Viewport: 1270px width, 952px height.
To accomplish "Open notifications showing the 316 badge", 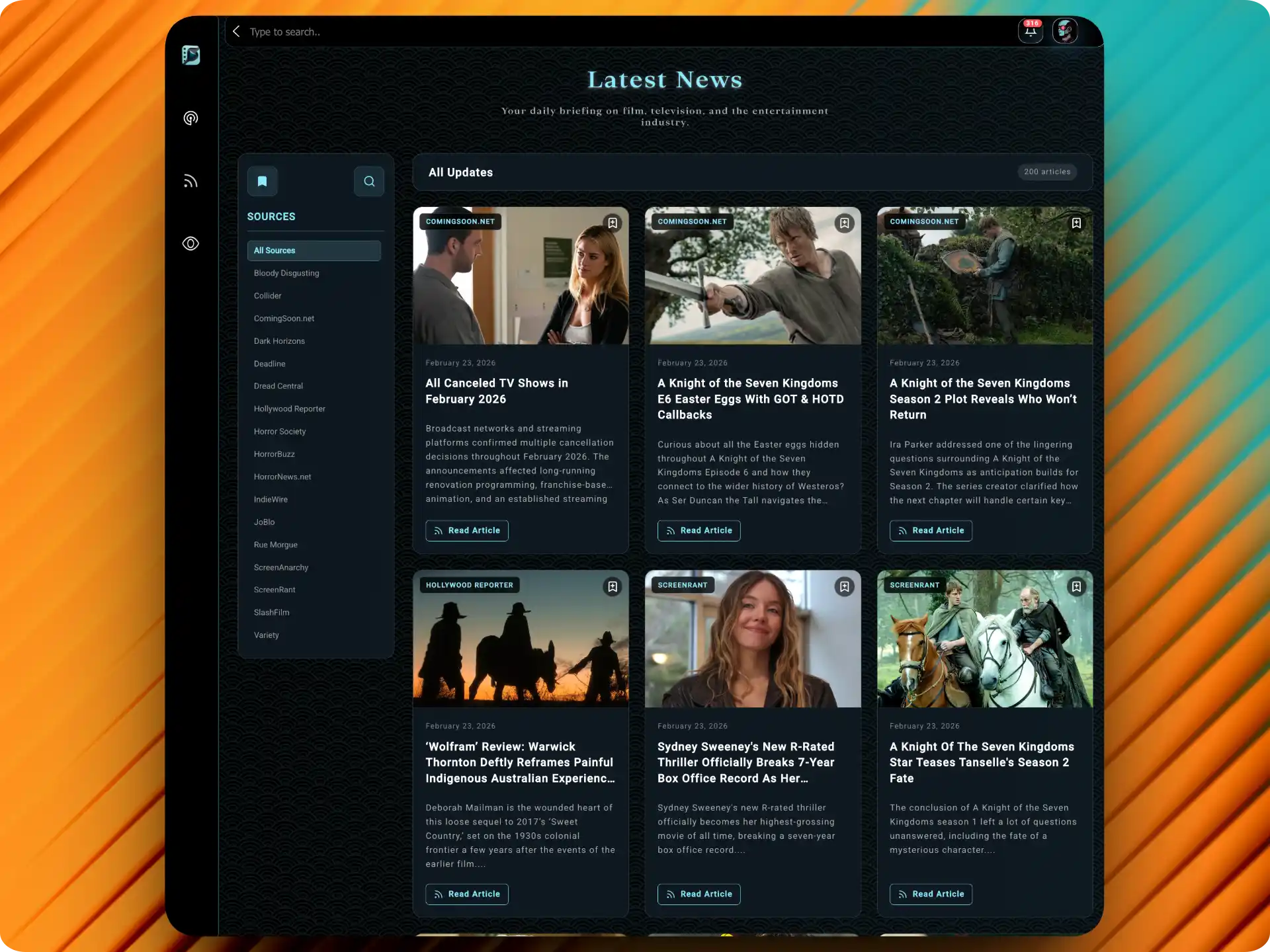I will tap(1030, 30).
